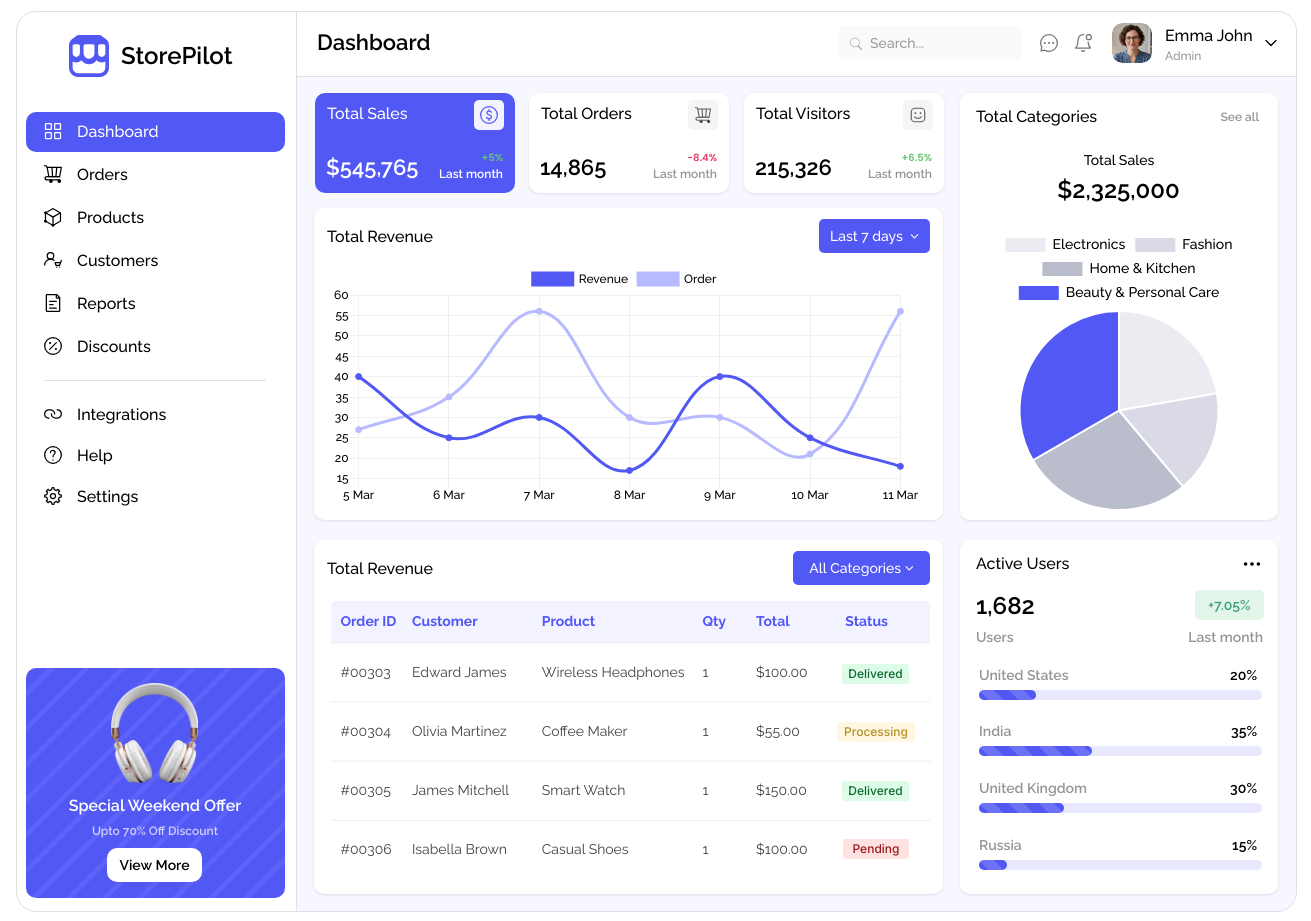The height and width of the screenshot is (921, 1311).
Task: Click the shopping cart icon on Total Orders
Action: coord(703,115)
